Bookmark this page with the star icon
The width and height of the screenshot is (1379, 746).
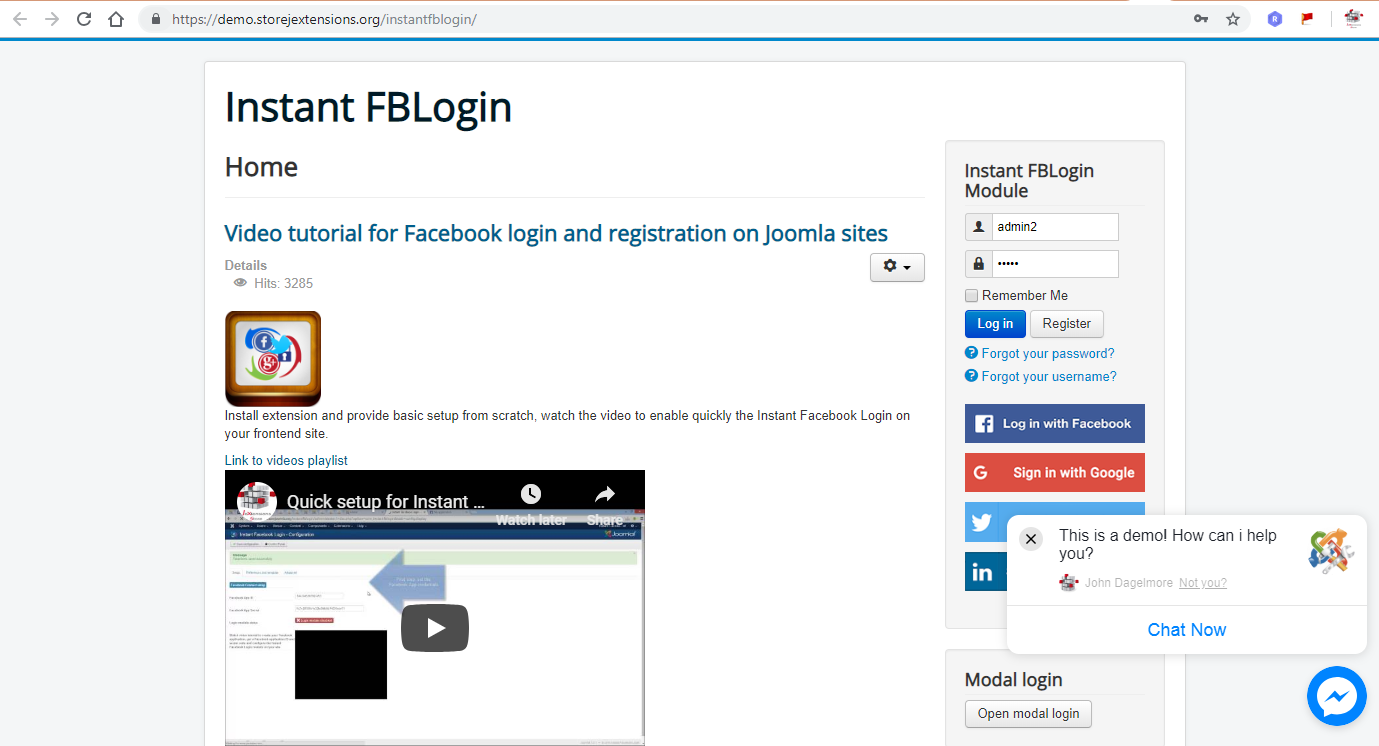(x=1233, y=19)
